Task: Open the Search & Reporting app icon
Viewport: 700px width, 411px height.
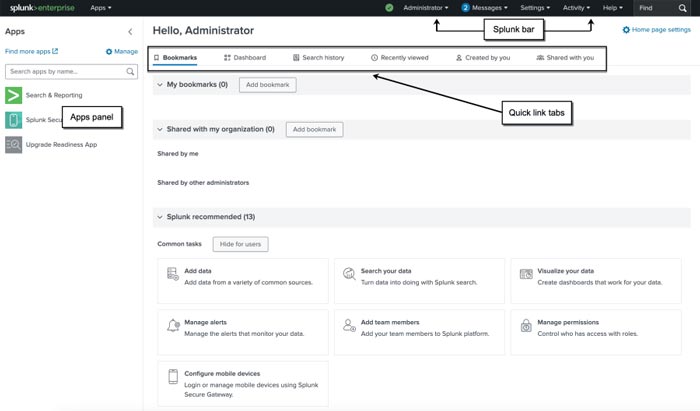Action: tap(13, 95)
